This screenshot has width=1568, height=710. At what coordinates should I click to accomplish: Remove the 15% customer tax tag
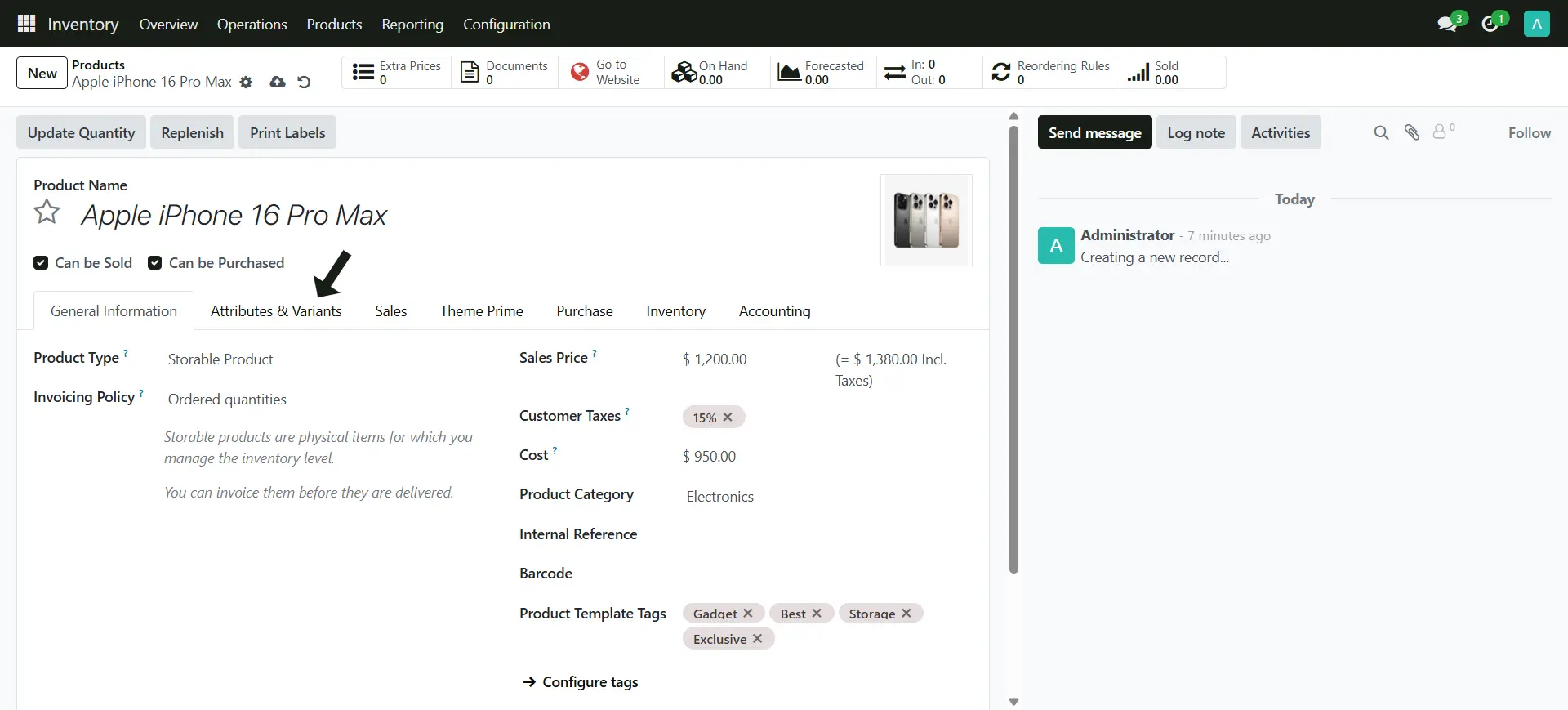[728, 418]
